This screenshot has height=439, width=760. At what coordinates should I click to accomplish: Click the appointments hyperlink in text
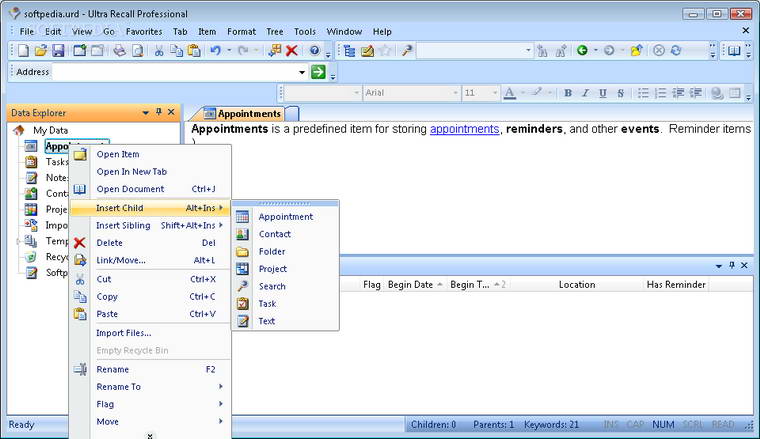coord(464,129)
